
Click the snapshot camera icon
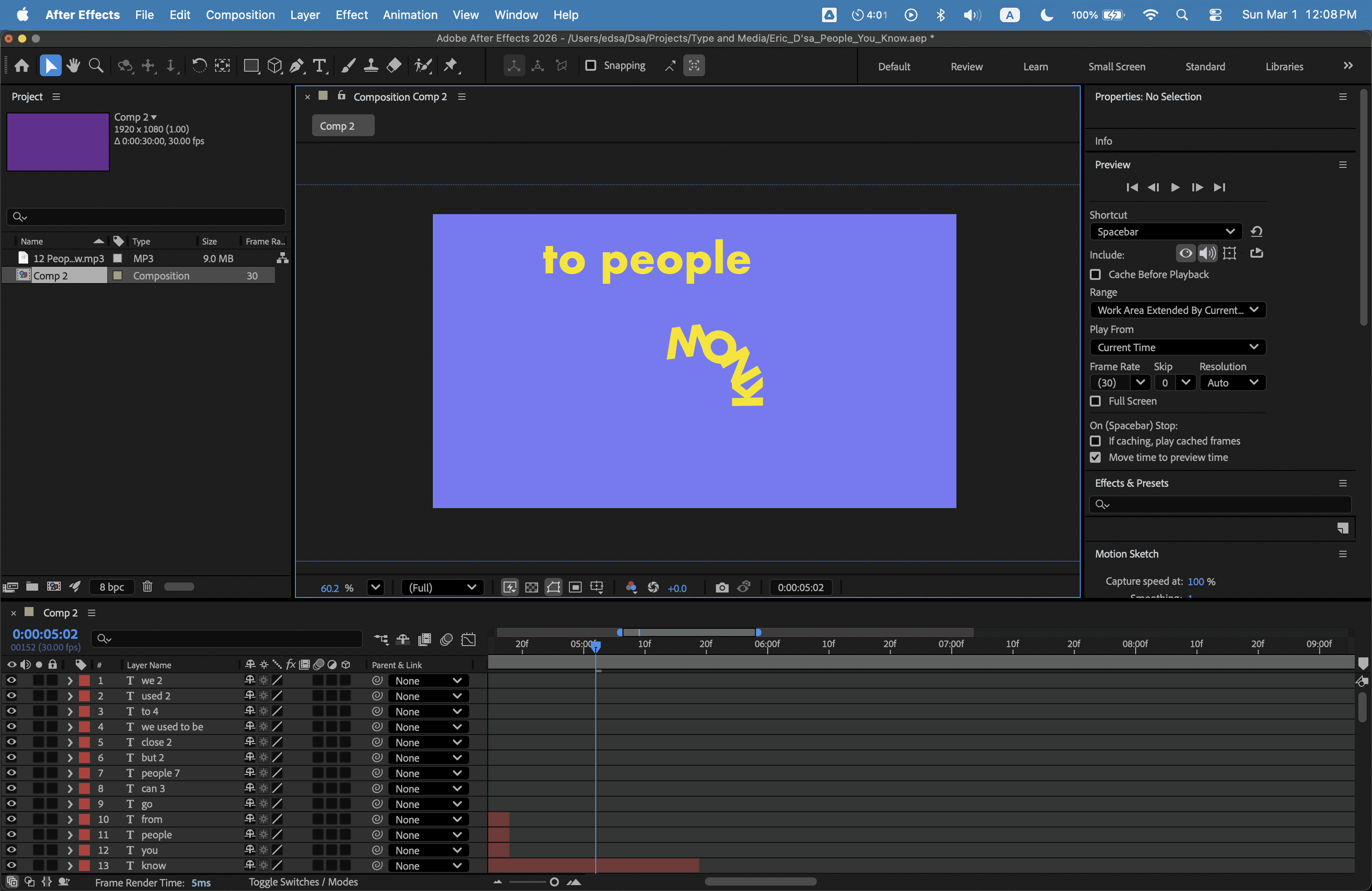(x=722, y=587)
